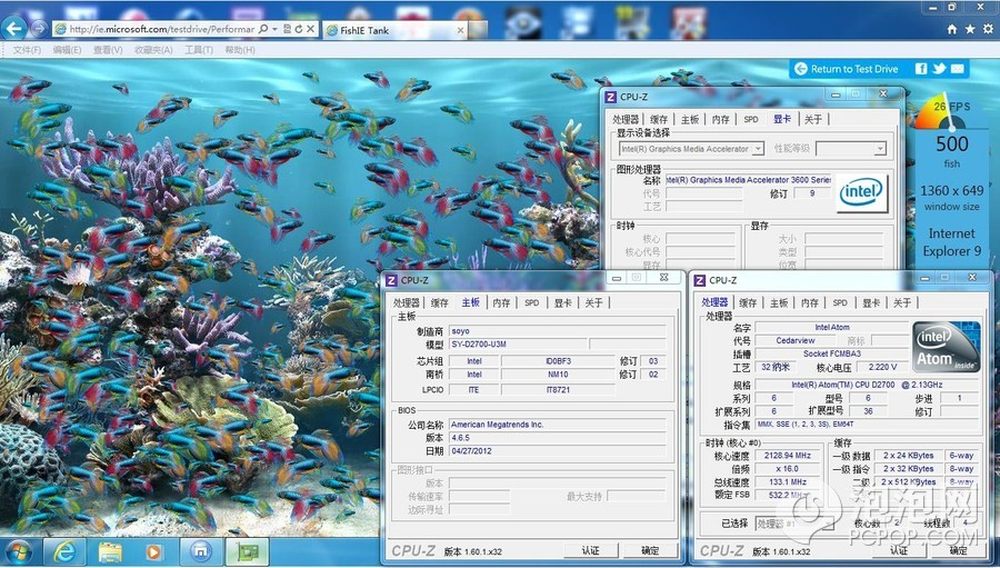
Task: Open 内存 tab in processor CPU-Z window
Action: (810, 303)
